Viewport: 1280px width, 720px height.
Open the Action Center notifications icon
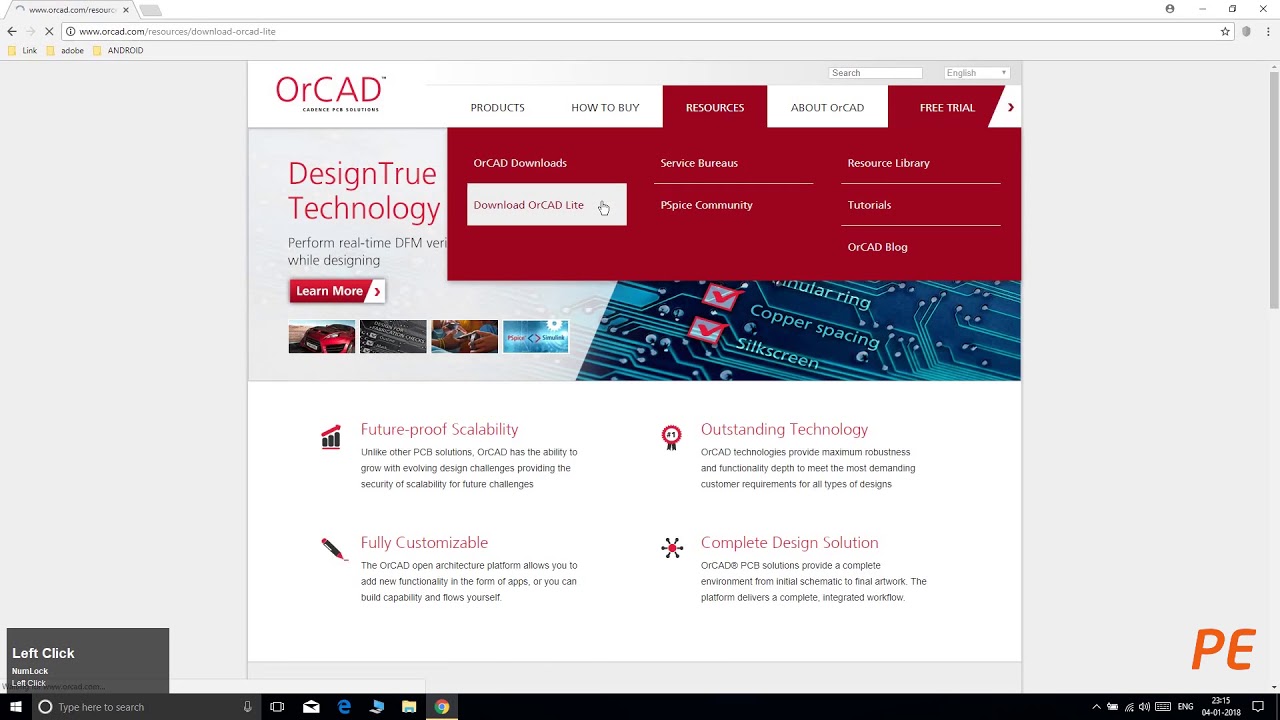(x=1258, y=707)
